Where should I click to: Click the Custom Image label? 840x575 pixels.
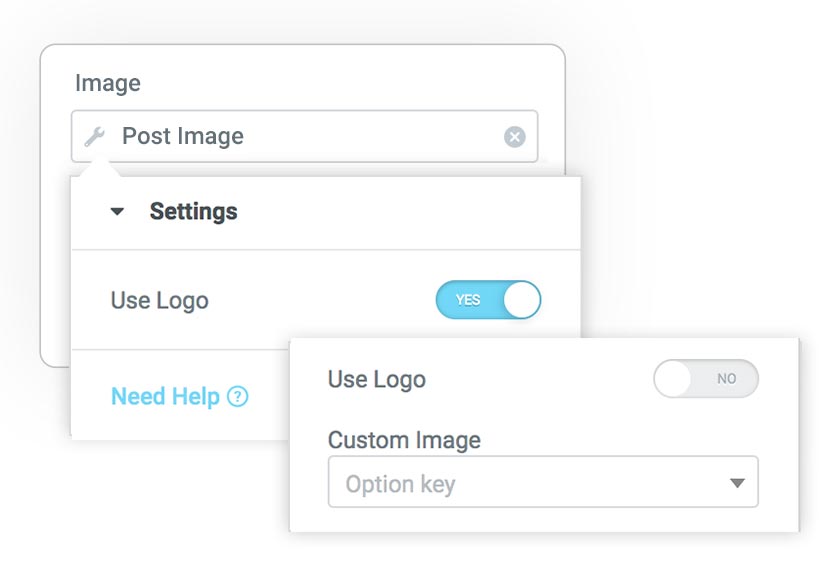point(404,440)
